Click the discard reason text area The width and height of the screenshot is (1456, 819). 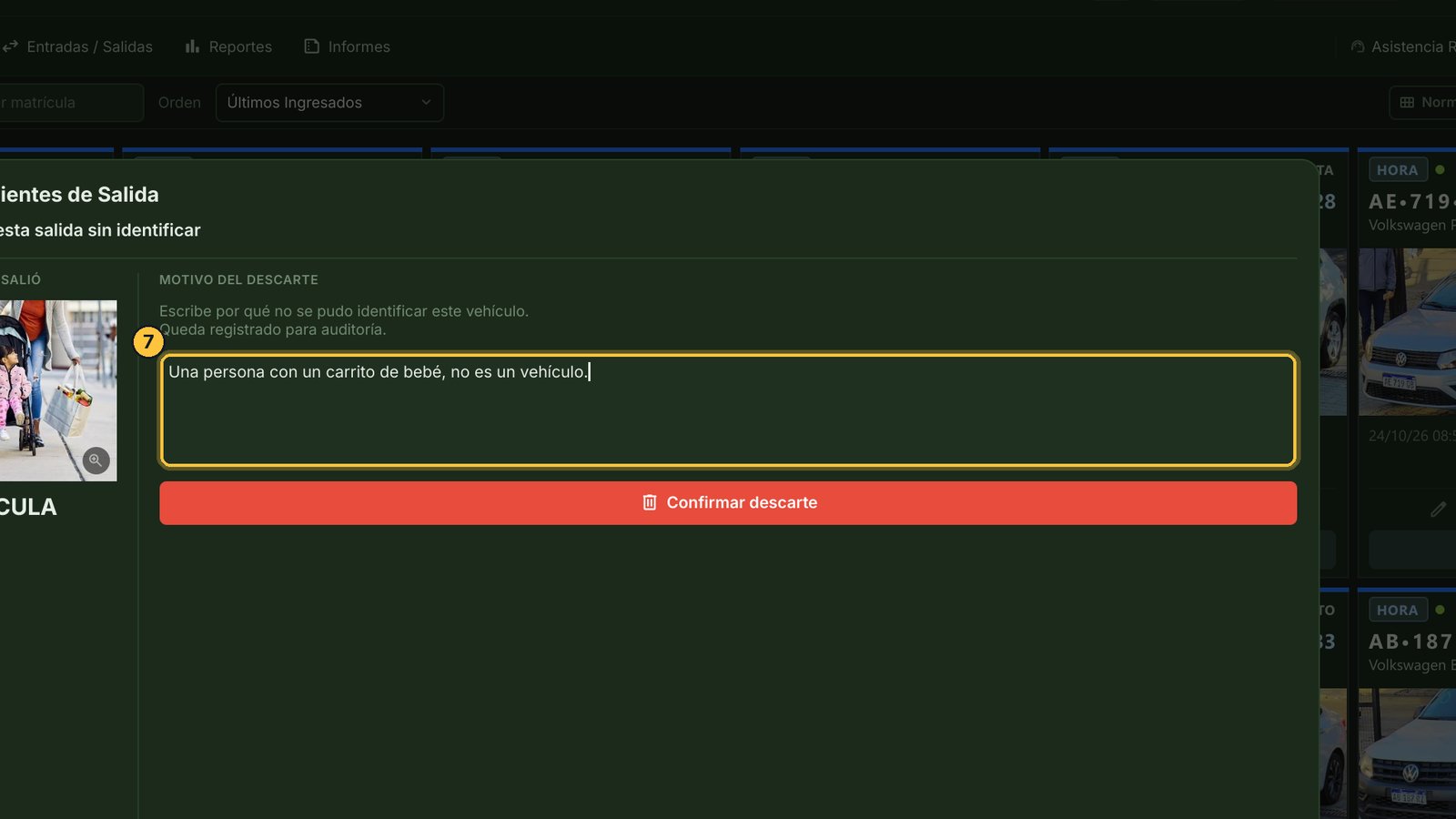[x=728, y=409]
